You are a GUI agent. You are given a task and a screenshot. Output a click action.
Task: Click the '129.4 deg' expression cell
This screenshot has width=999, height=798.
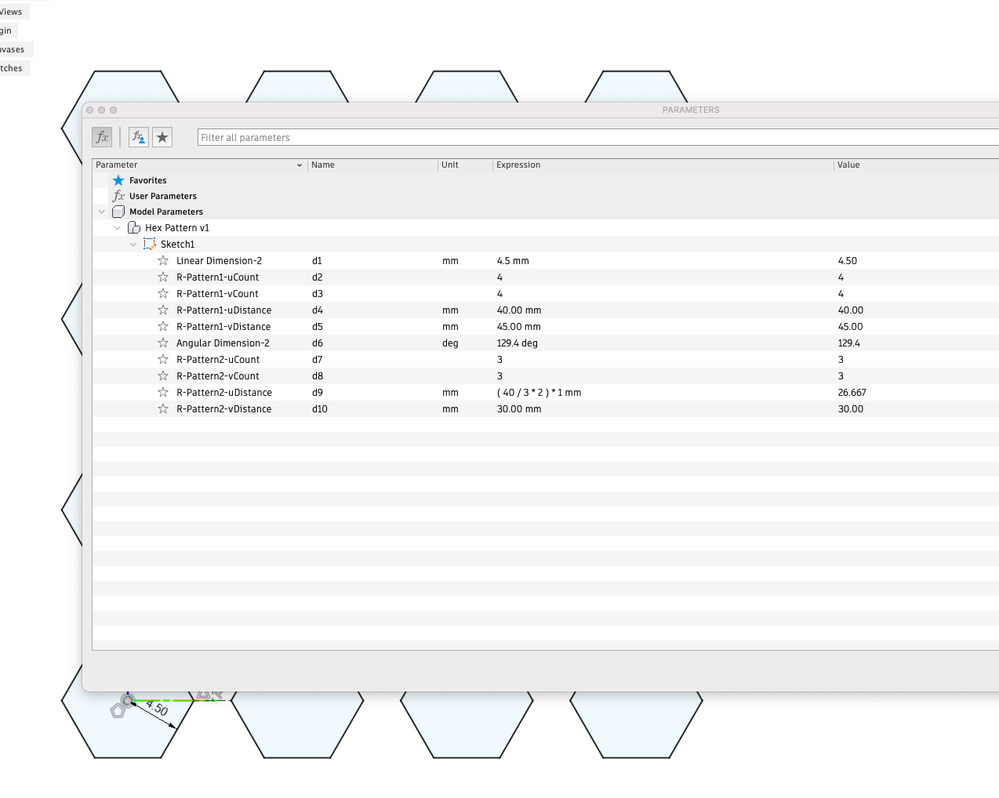click(x=517, y=343)
